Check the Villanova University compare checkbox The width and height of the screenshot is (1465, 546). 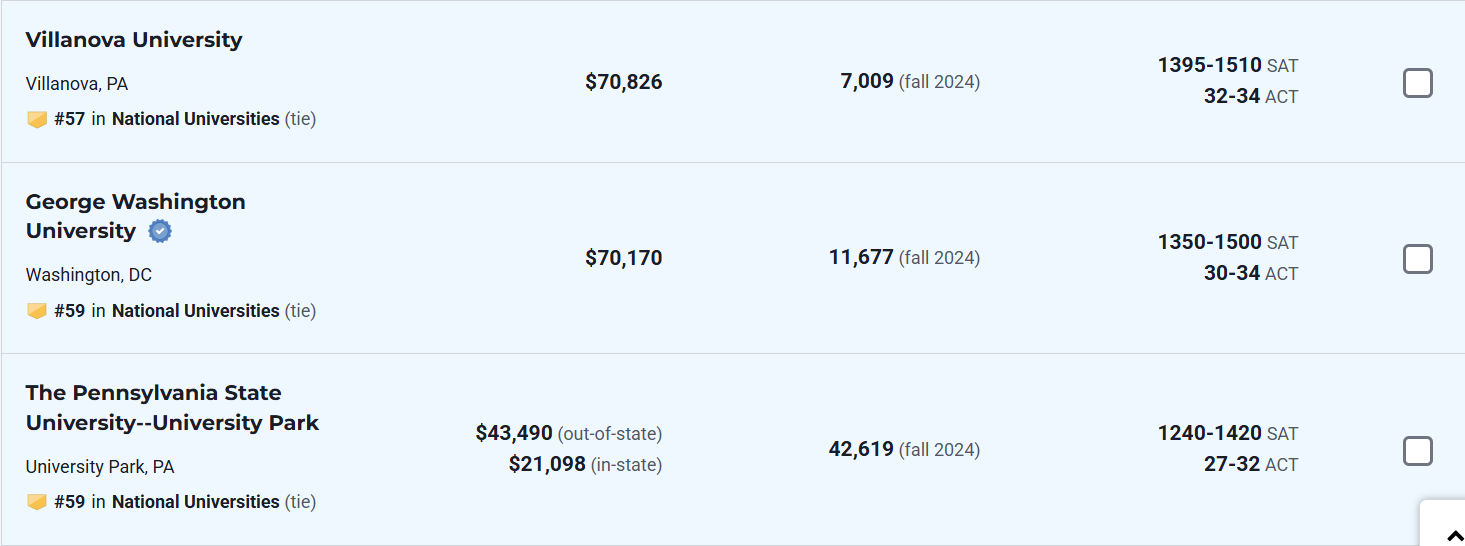(1417, 83)
